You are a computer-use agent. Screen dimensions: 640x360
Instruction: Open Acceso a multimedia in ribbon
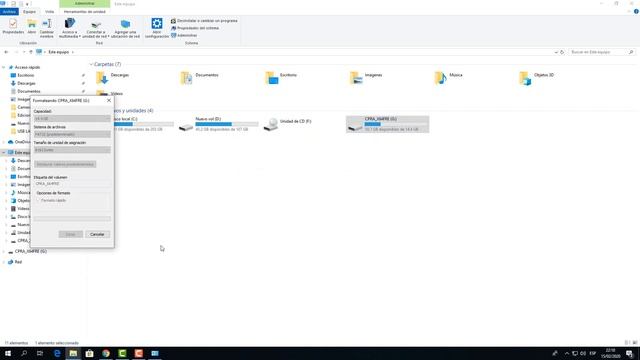[70, 28]
